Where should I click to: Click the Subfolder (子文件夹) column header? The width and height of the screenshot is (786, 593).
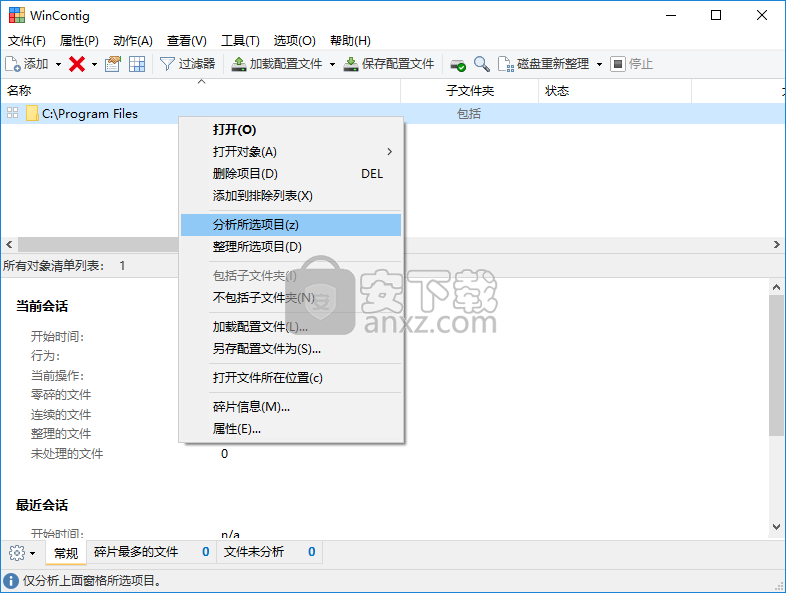(470, 91)
